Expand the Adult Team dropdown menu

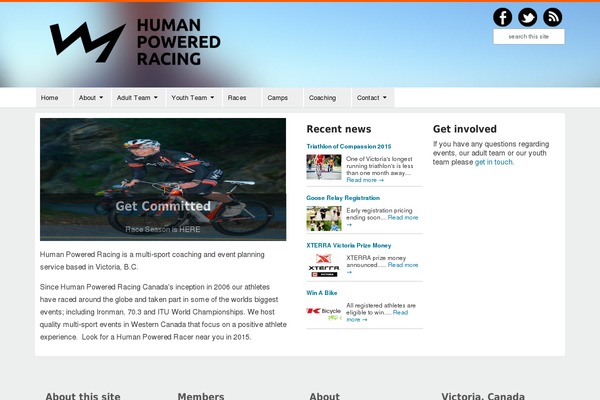pyautogui.click(x=138, y=98)
